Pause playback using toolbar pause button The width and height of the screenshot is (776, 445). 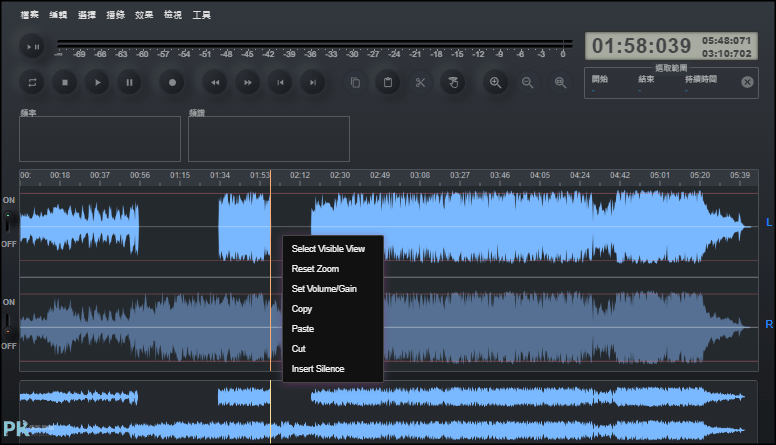pyautogui.click(x=130, y=83)
